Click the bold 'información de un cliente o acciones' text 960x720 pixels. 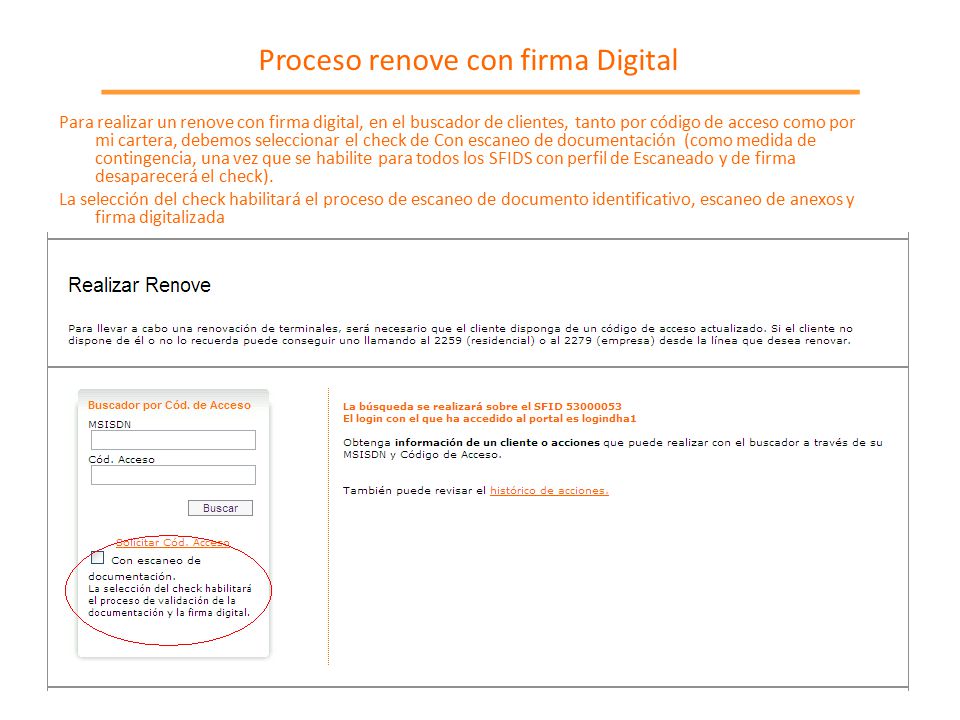[x=497, y=443]
